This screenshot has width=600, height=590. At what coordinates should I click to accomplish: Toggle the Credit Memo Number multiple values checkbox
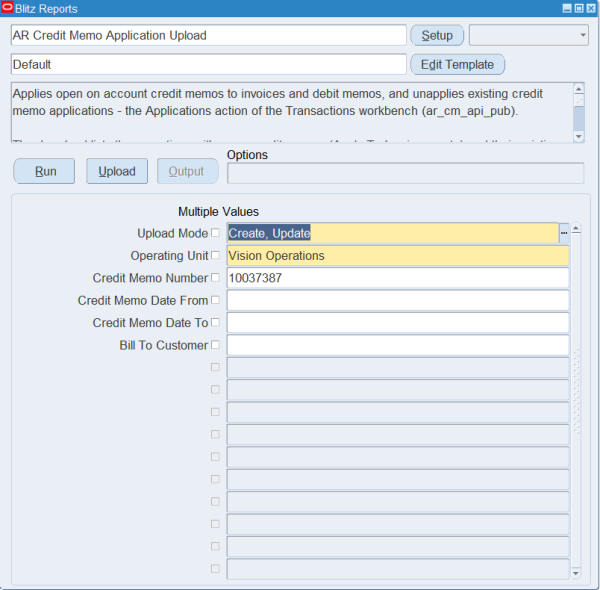(215, 277)
